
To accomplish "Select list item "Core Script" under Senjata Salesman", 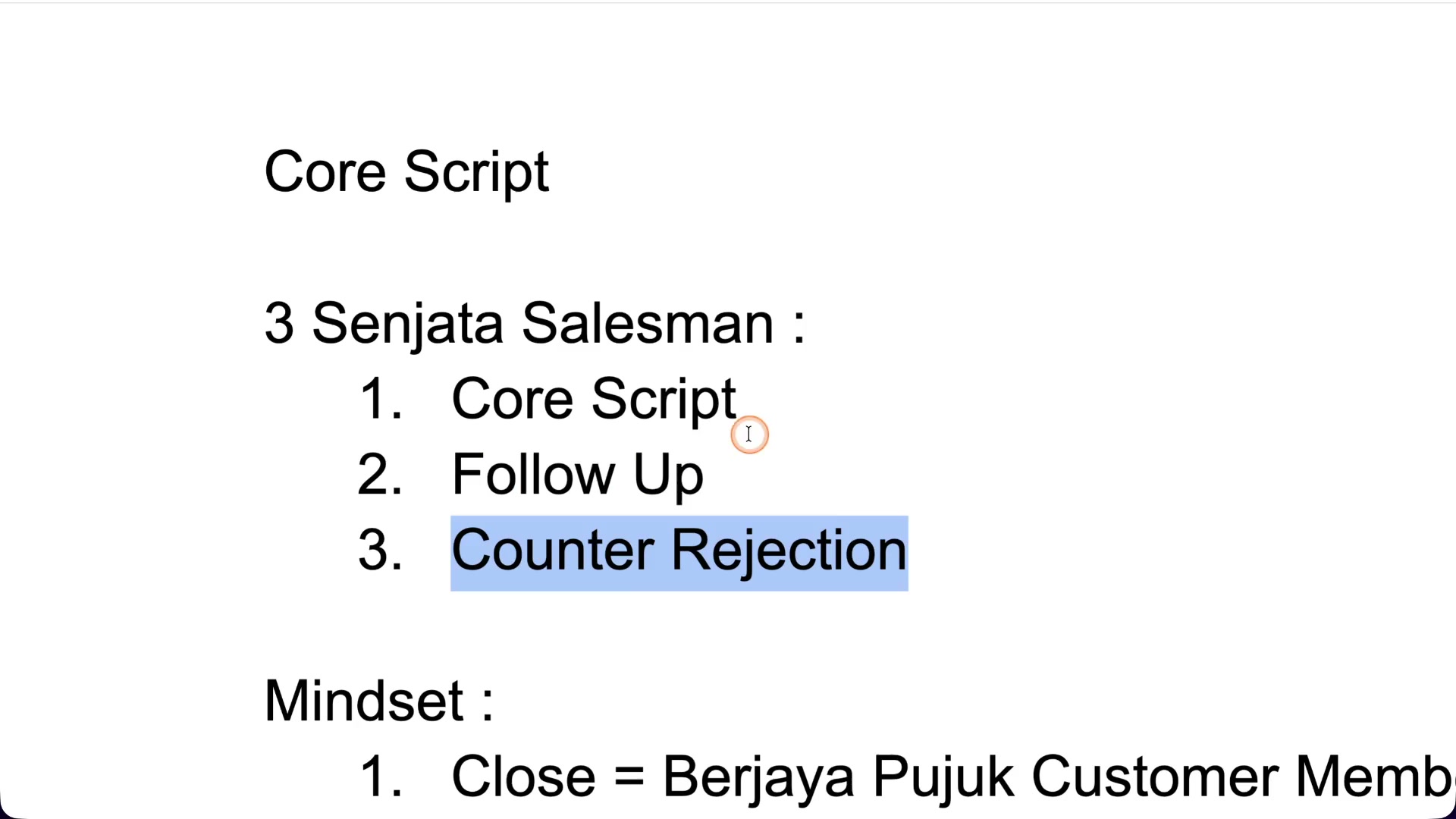I will tap(594, 400).
